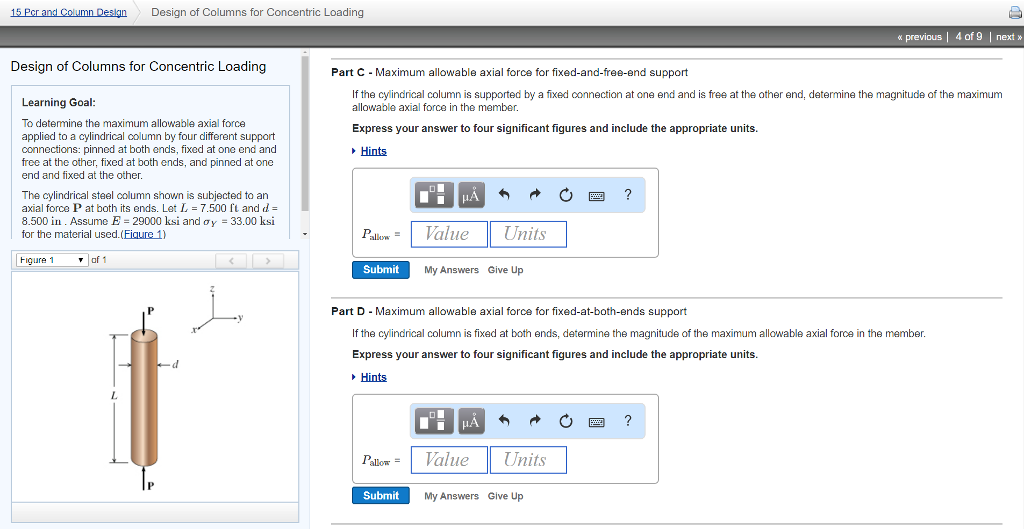View My Answers for Part C
The image size is (1024, 529).
point(451,270)
